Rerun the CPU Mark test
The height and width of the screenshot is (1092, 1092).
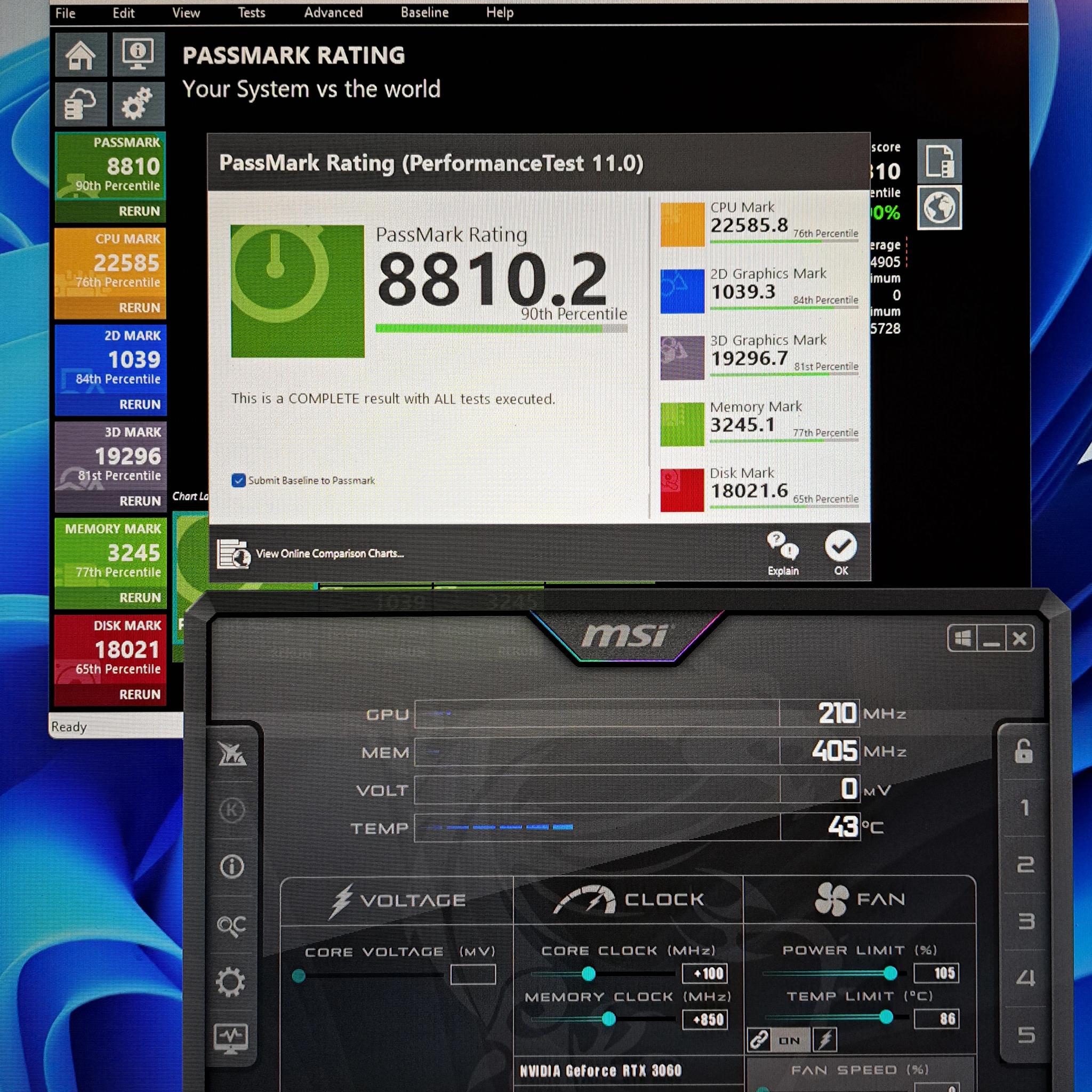click(x=139, y=308)
